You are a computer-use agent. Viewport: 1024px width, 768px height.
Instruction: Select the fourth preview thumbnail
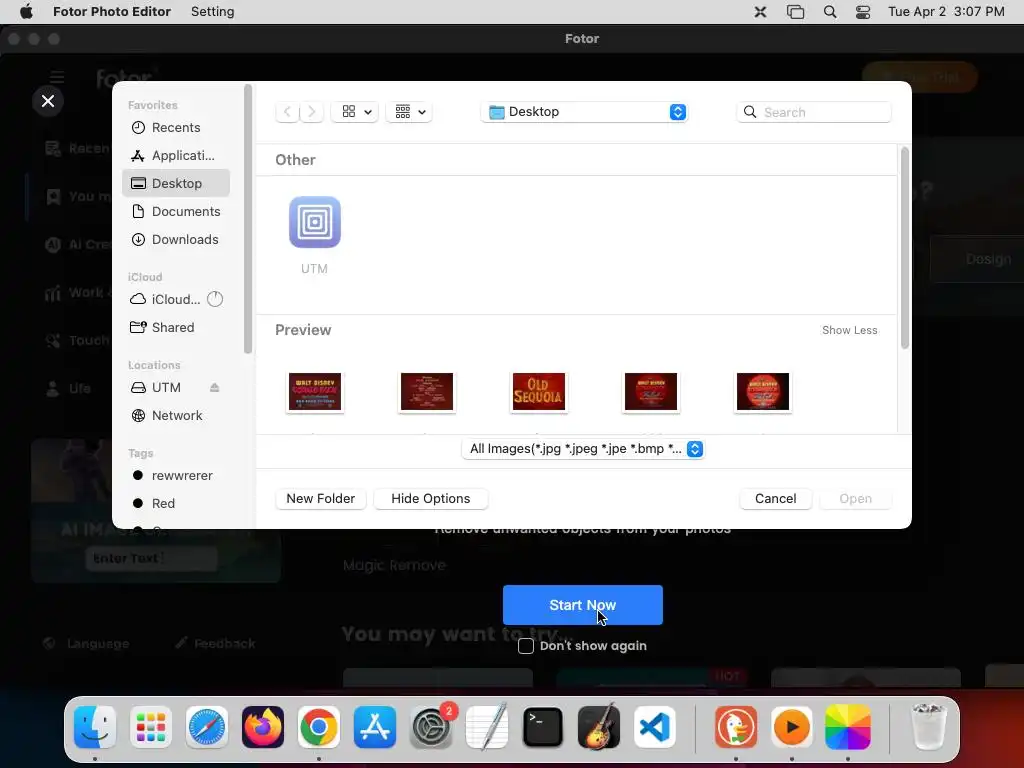[x=651, y=392]
